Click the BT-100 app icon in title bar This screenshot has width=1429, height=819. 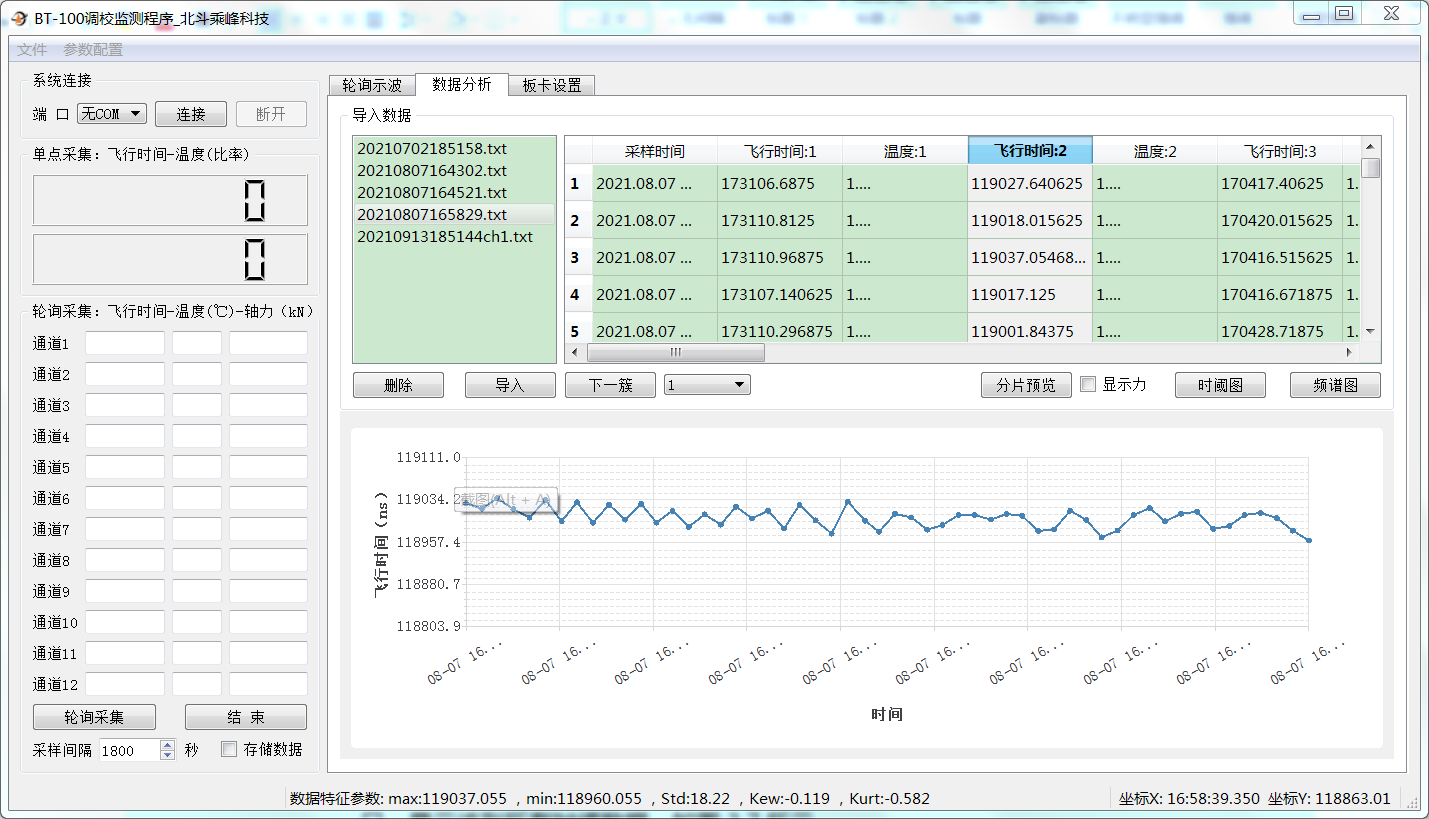coord(19,18)
